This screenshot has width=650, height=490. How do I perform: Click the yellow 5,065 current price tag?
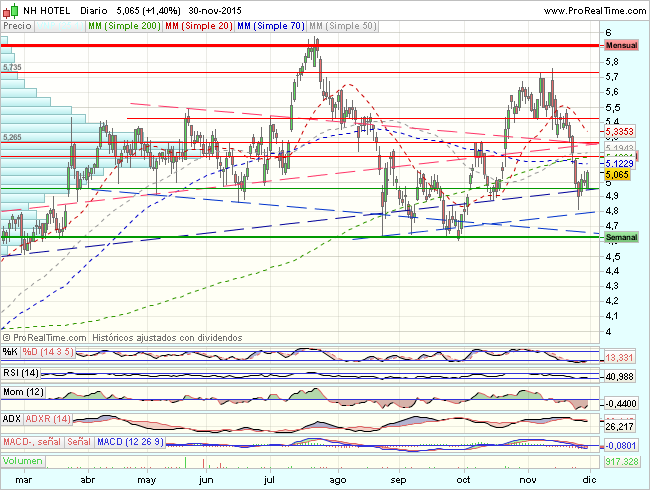621,174
